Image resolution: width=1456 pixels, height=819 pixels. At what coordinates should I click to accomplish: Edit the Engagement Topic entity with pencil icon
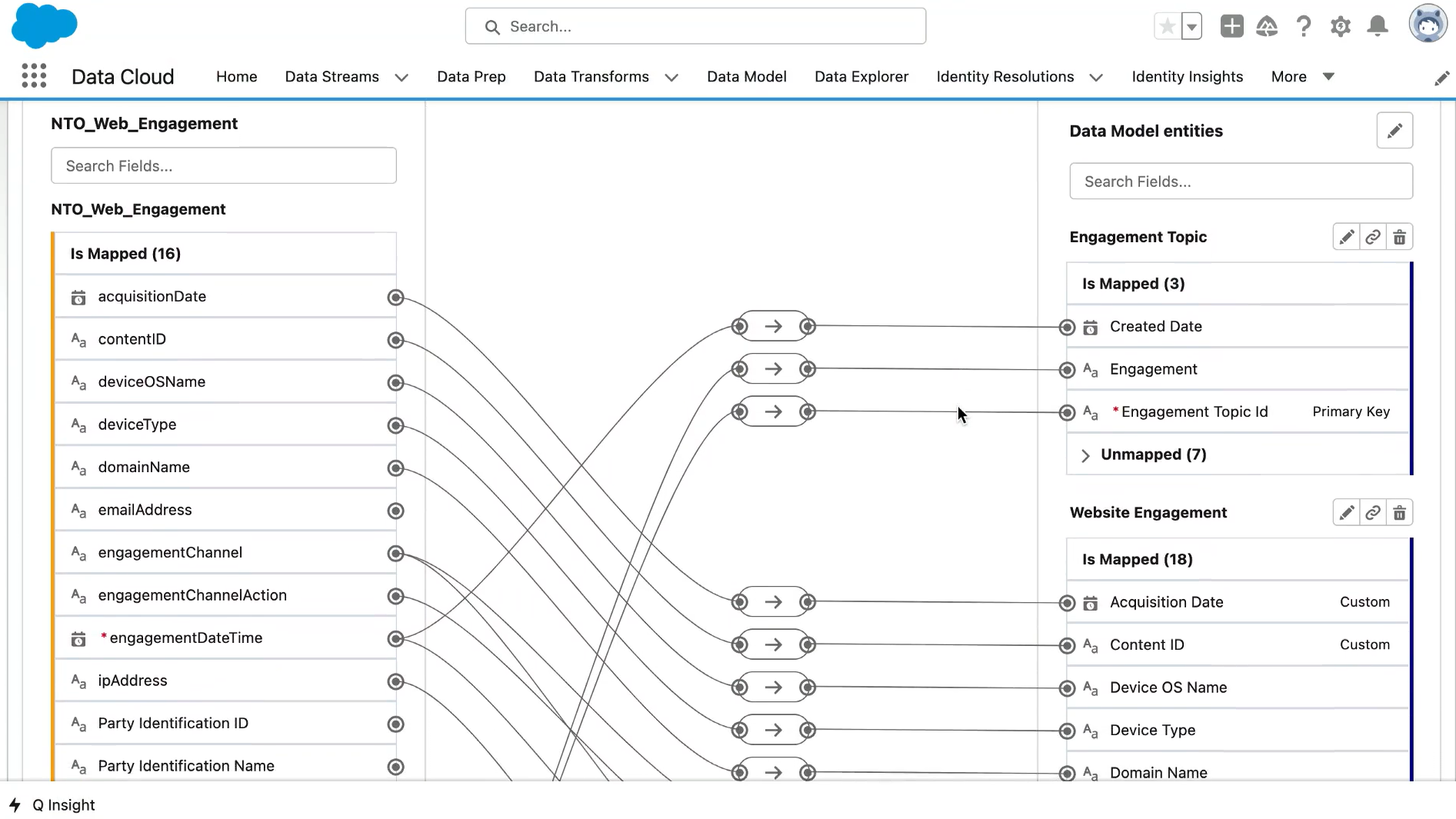click(1346, 237)
